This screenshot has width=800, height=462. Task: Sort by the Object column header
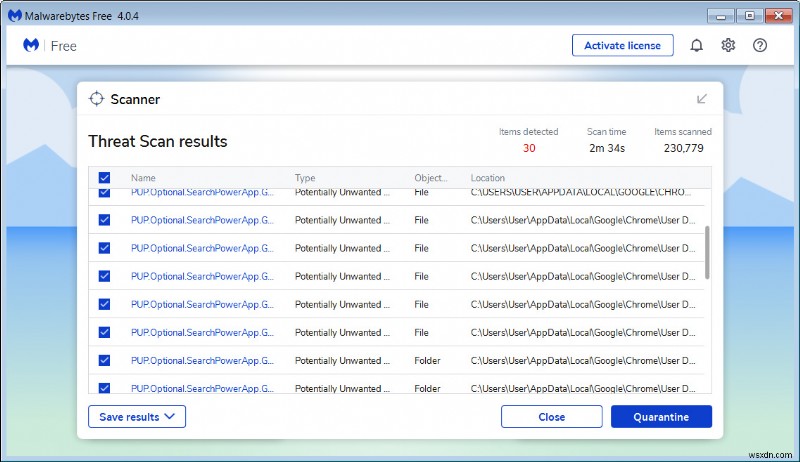[x=431, y=178]
